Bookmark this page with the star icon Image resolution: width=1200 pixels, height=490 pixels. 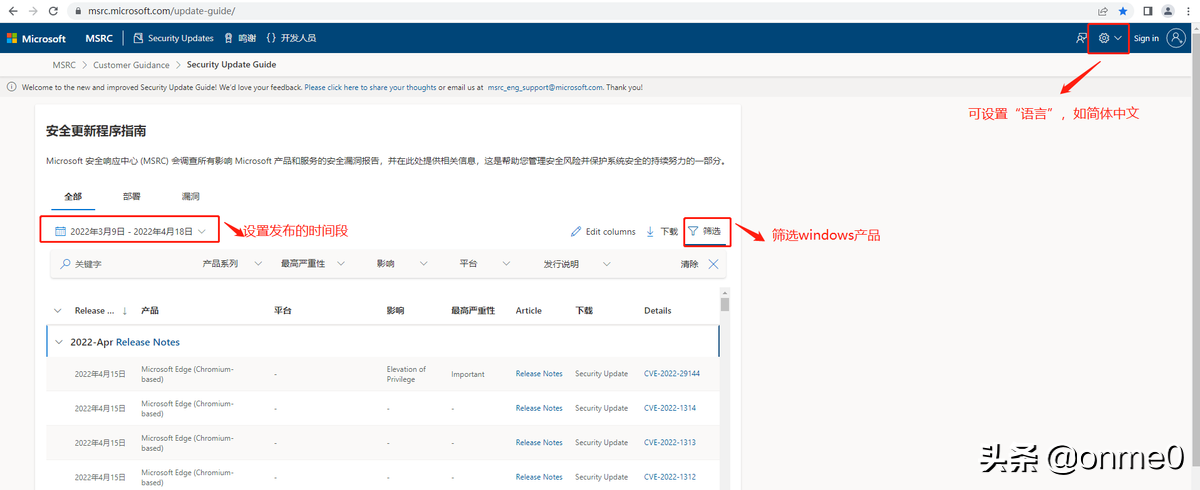tap(1123, 10)
